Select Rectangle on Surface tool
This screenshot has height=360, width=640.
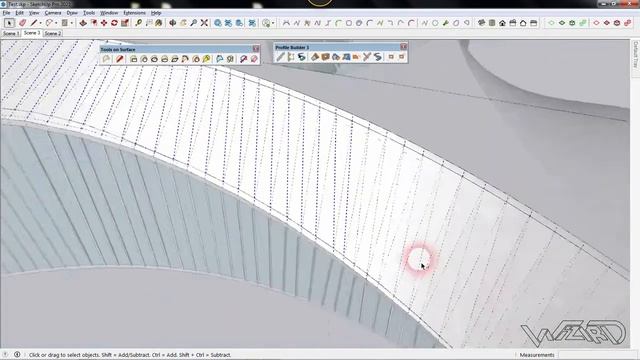[x=133, y=59]
